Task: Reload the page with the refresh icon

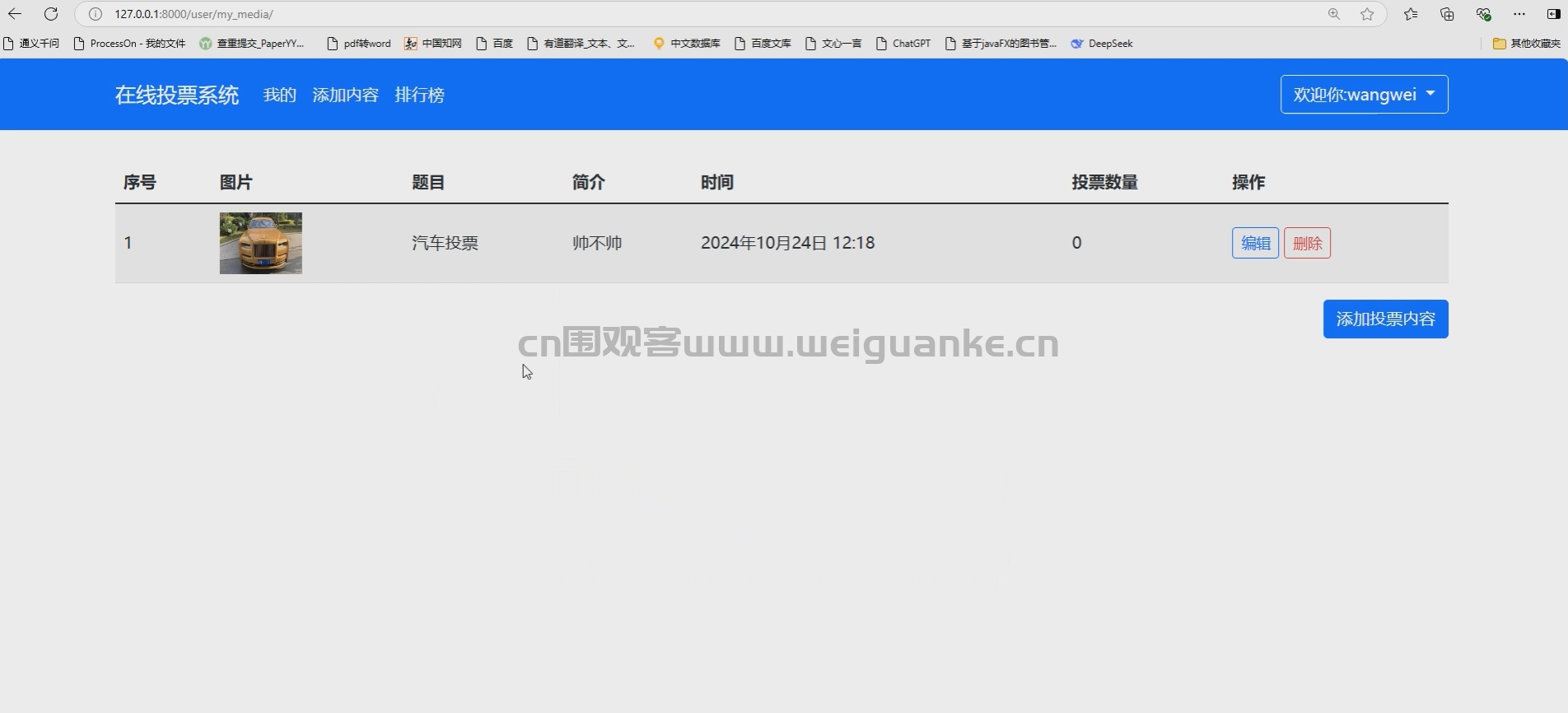Action: (x=51, y=14)
